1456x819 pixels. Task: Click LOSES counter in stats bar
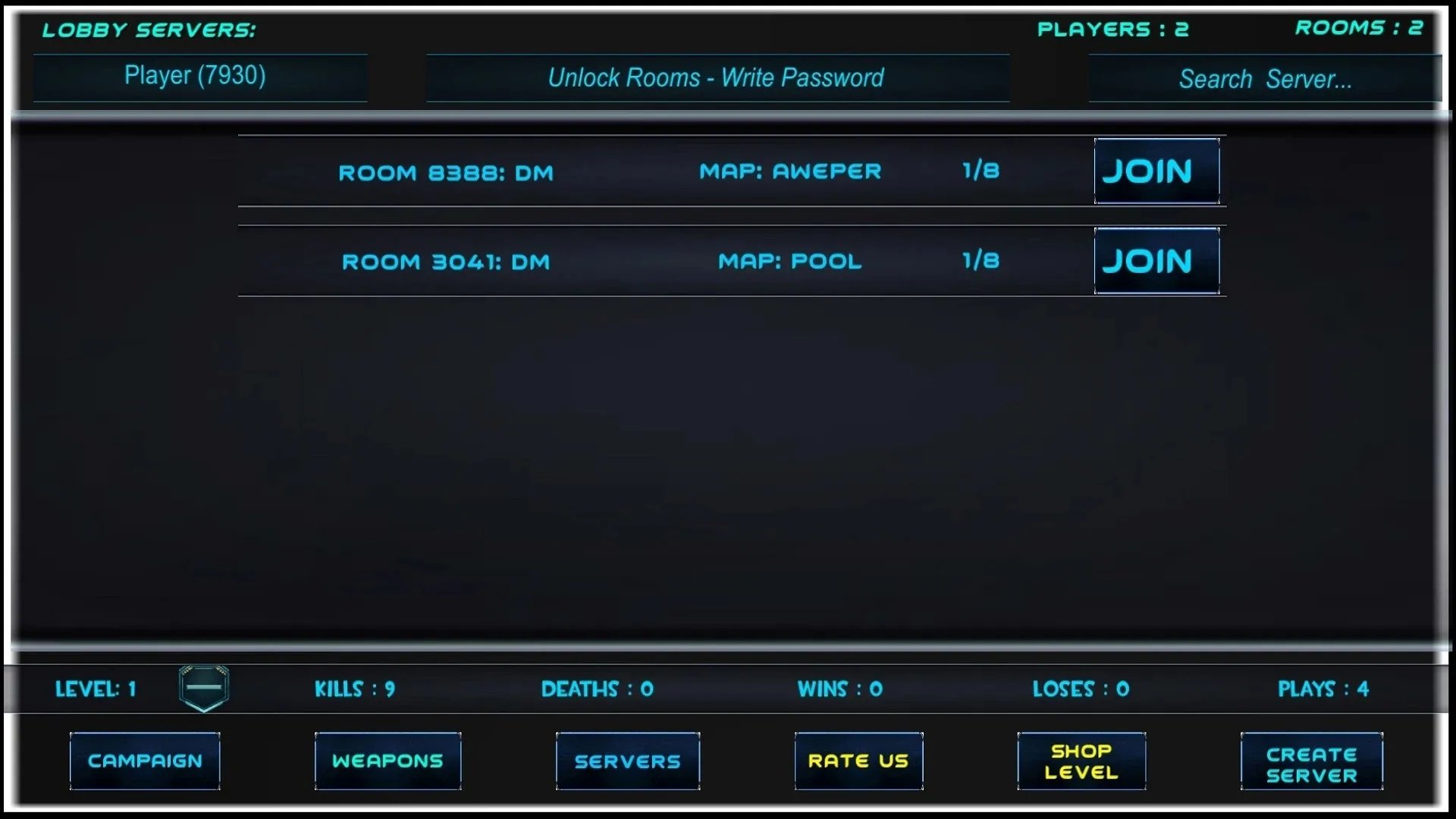coord(1079,688)
